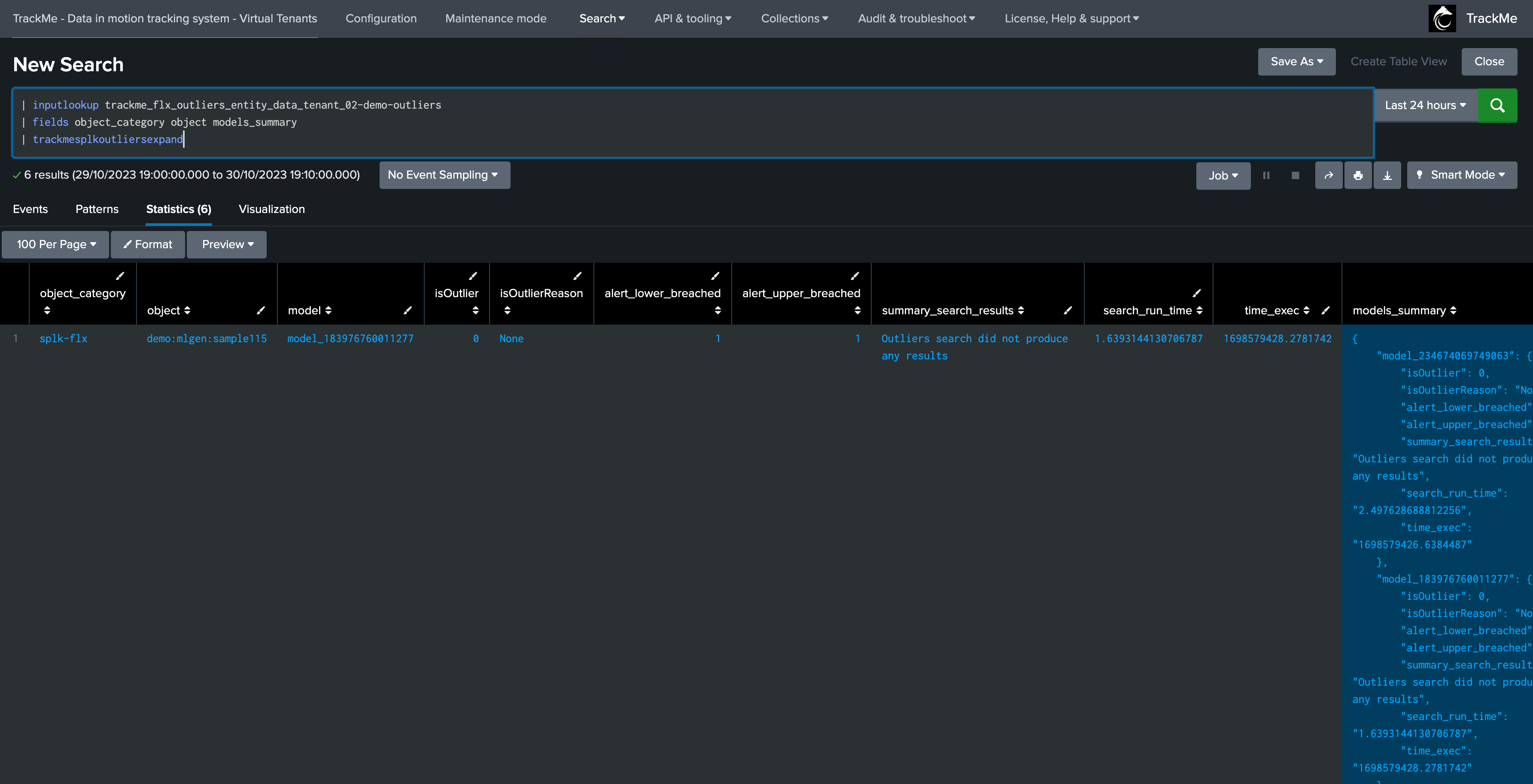
Task: Open the Collections menu
Action: (x=794, y=18)
